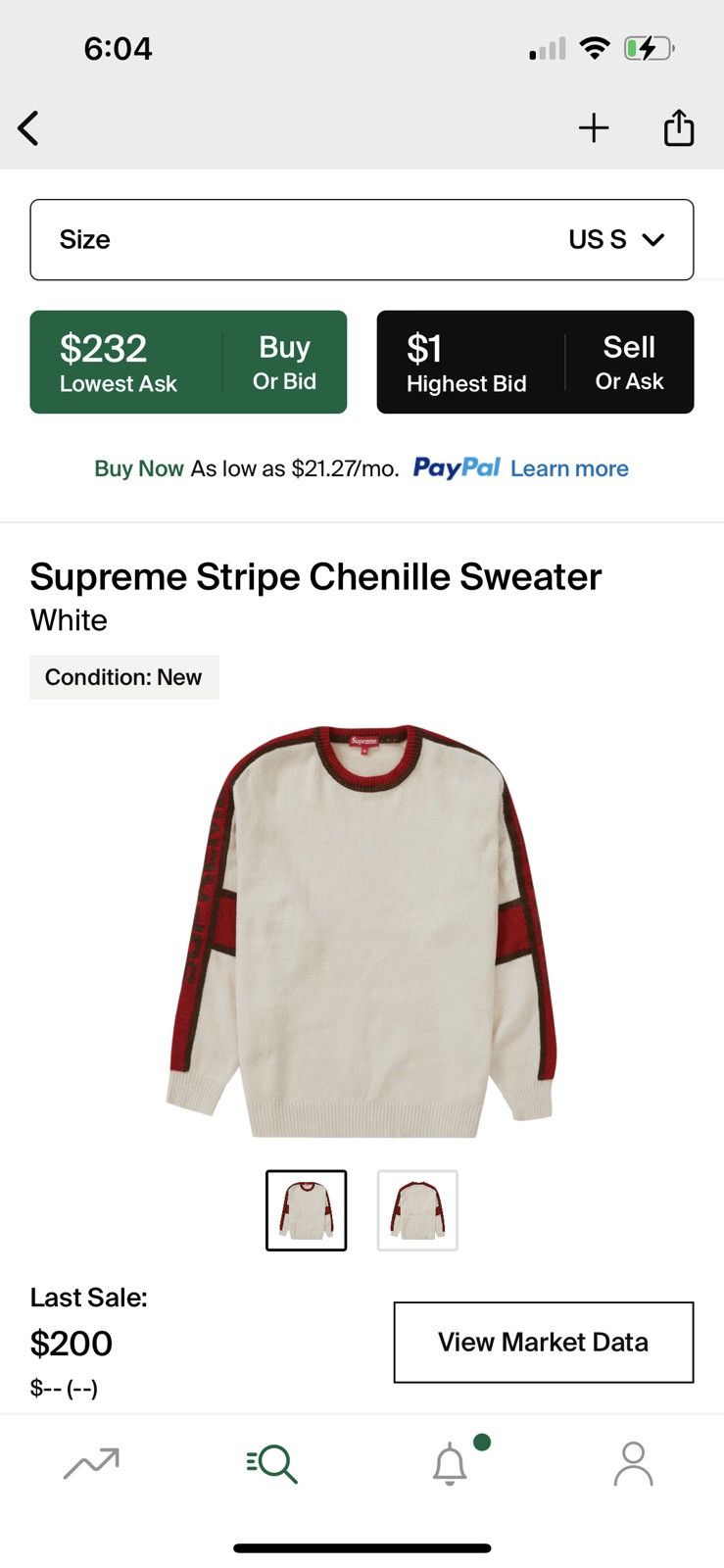Tap View Market Data button
Viewport: 724px width, 1568px height.
(544, 1343)
